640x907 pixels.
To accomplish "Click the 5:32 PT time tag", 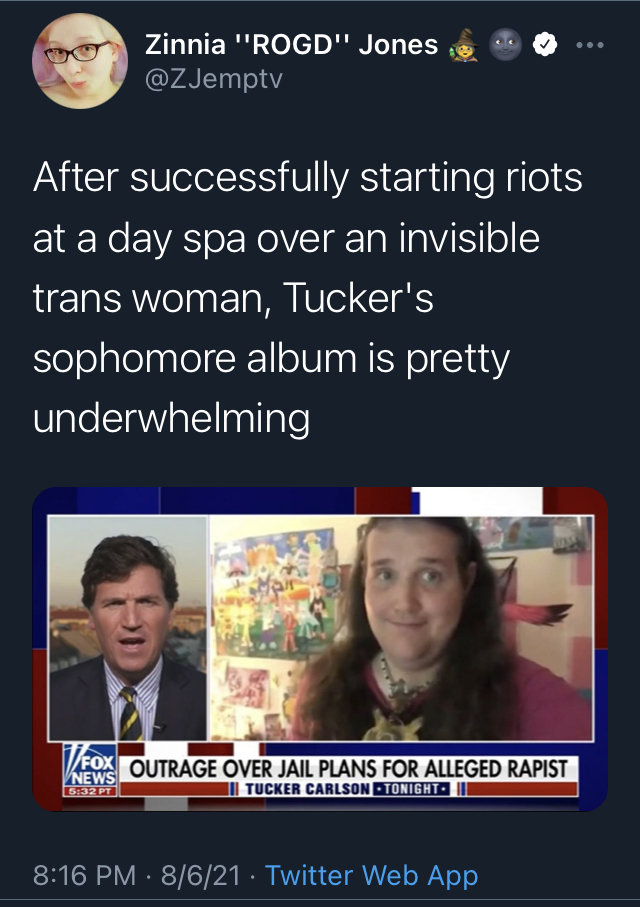I will pos(90,791).
